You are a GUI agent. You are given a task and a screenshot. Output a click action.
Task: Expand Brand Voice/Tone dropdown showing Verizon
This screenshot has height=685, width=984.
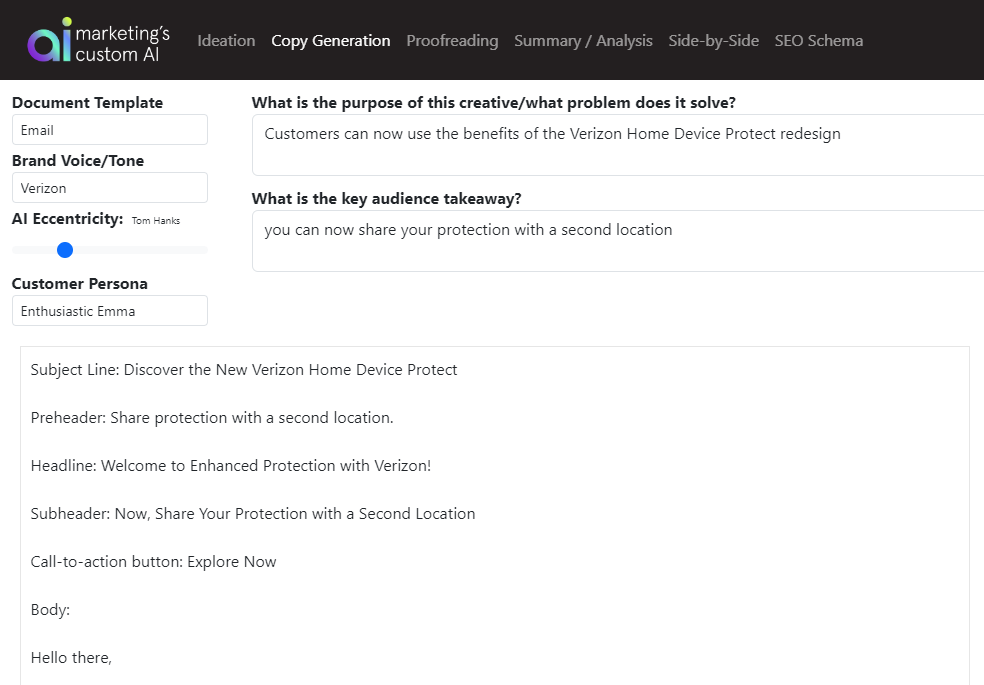[110, 188]
